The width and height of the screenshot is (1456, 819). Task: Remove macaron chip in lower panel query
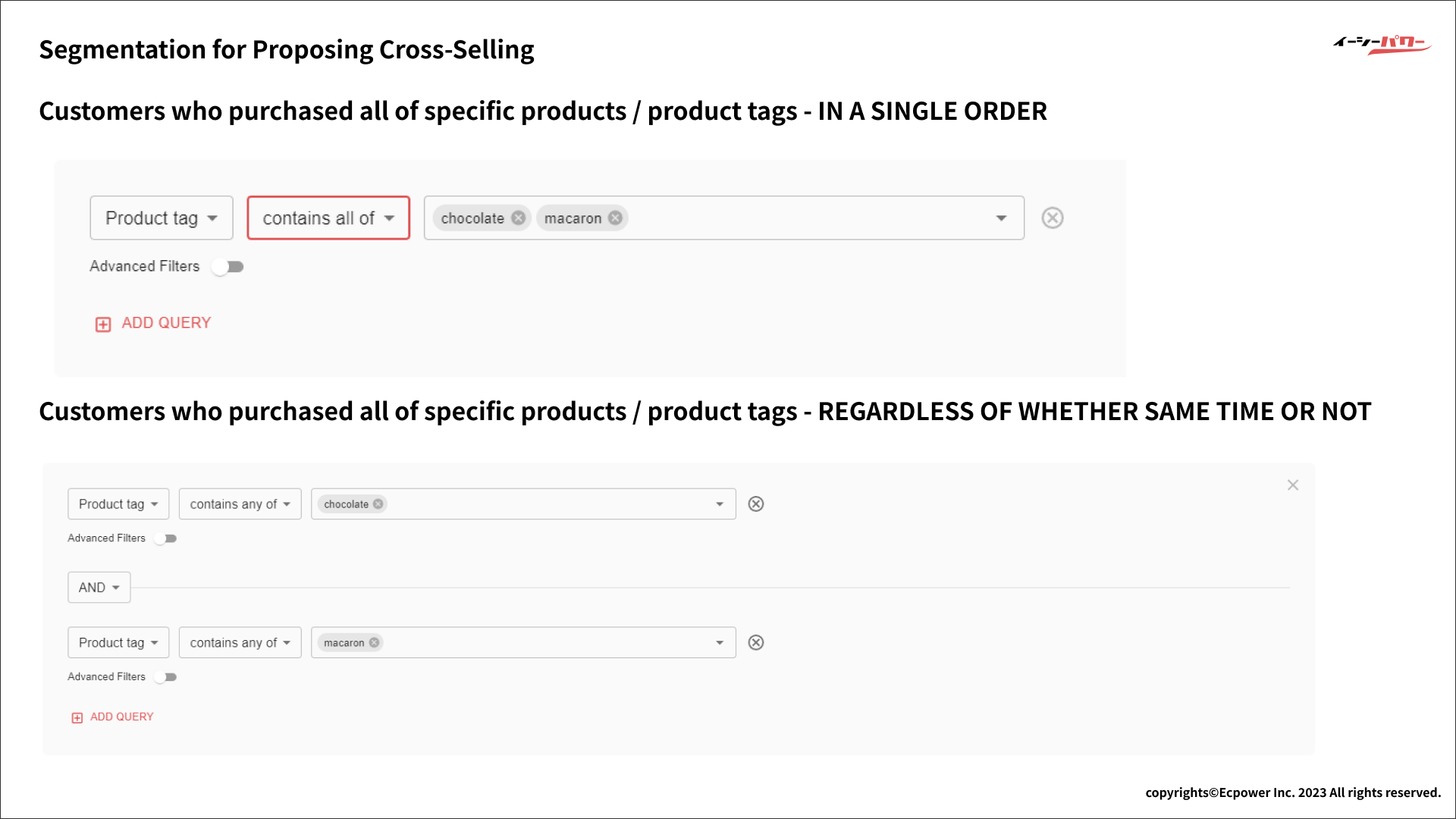coord(374,643)
